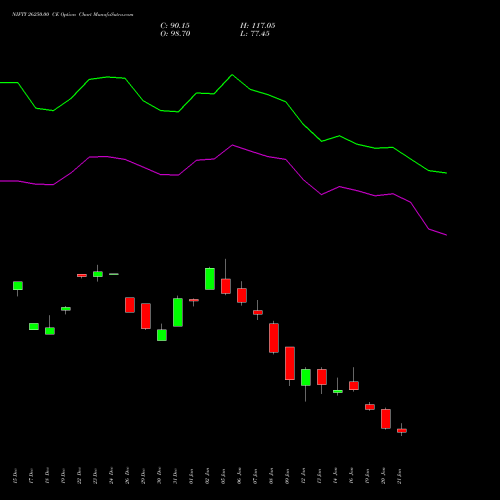Select the red candle for 08 Jan
The width and height of the screenshot is (500, 500).
click(x=274, y=338)
